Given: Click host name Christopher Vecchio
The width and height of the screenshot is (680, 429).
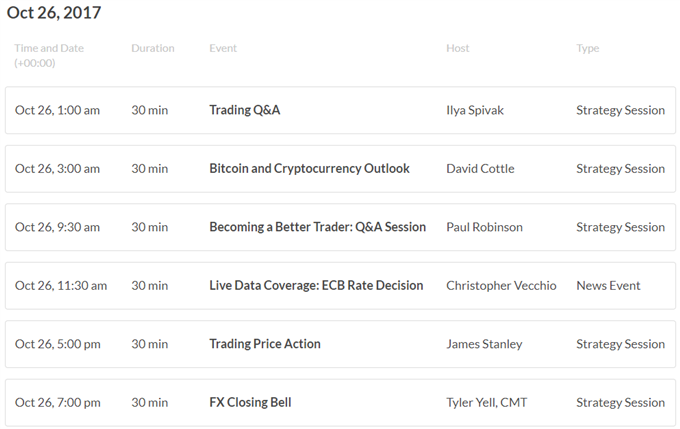Looking at the screenshot, I should tap(501, 285).
